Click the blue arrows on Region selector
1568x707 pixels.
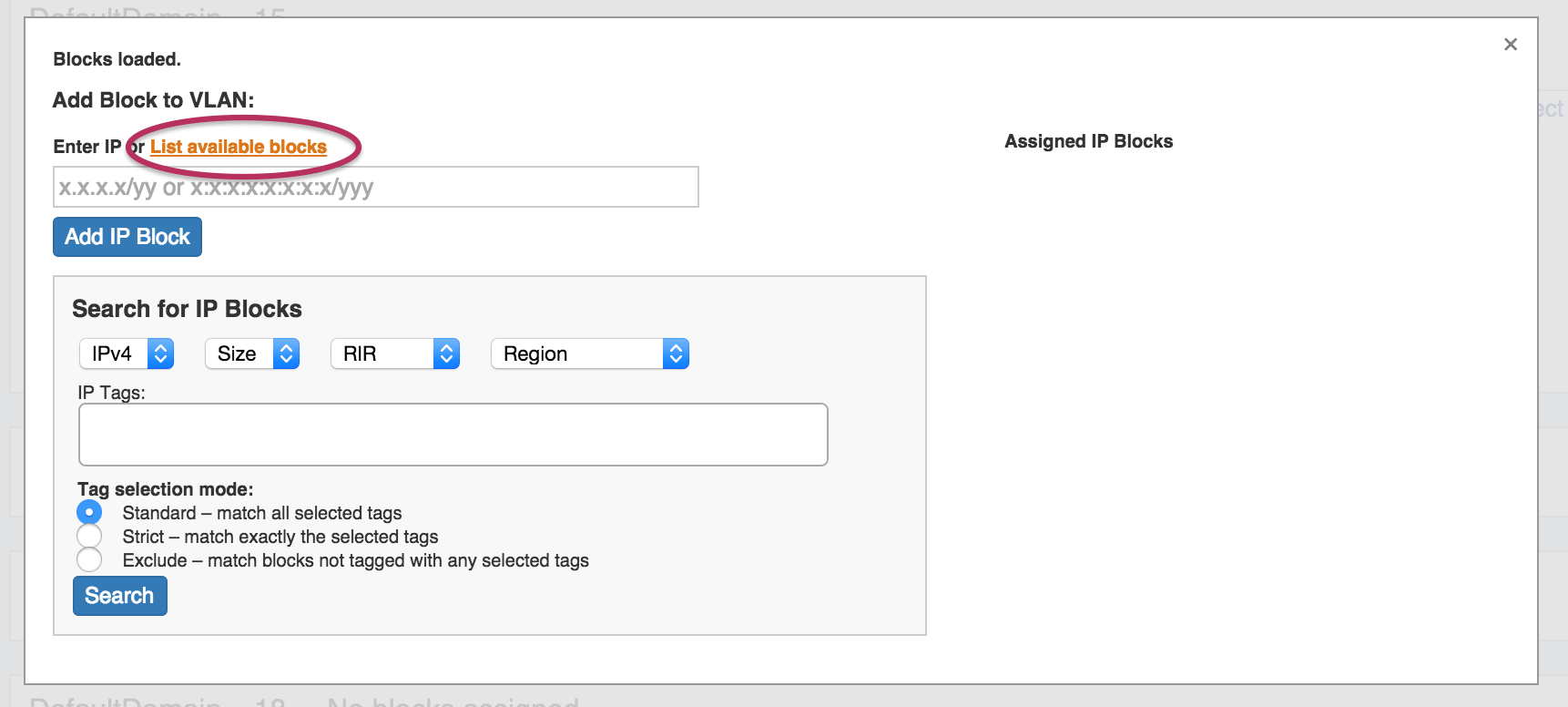tap(676, 353)
